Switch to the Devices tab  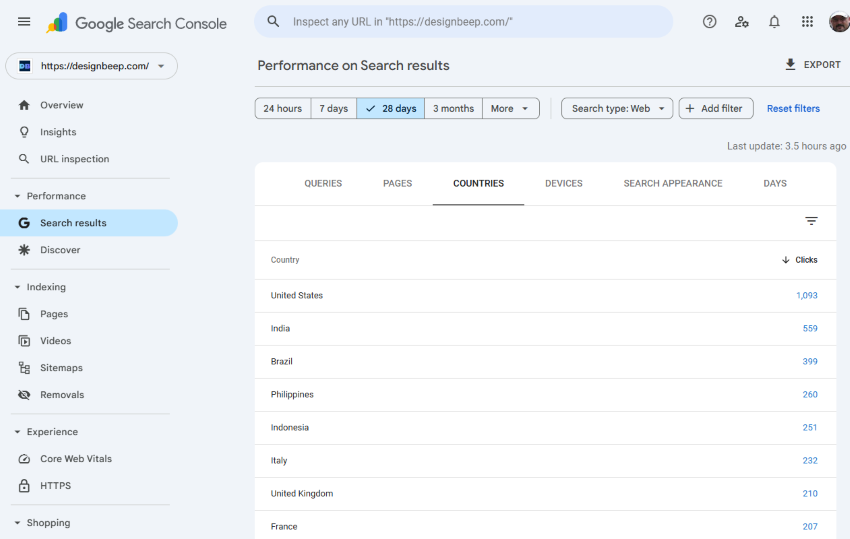click(564, 184)
